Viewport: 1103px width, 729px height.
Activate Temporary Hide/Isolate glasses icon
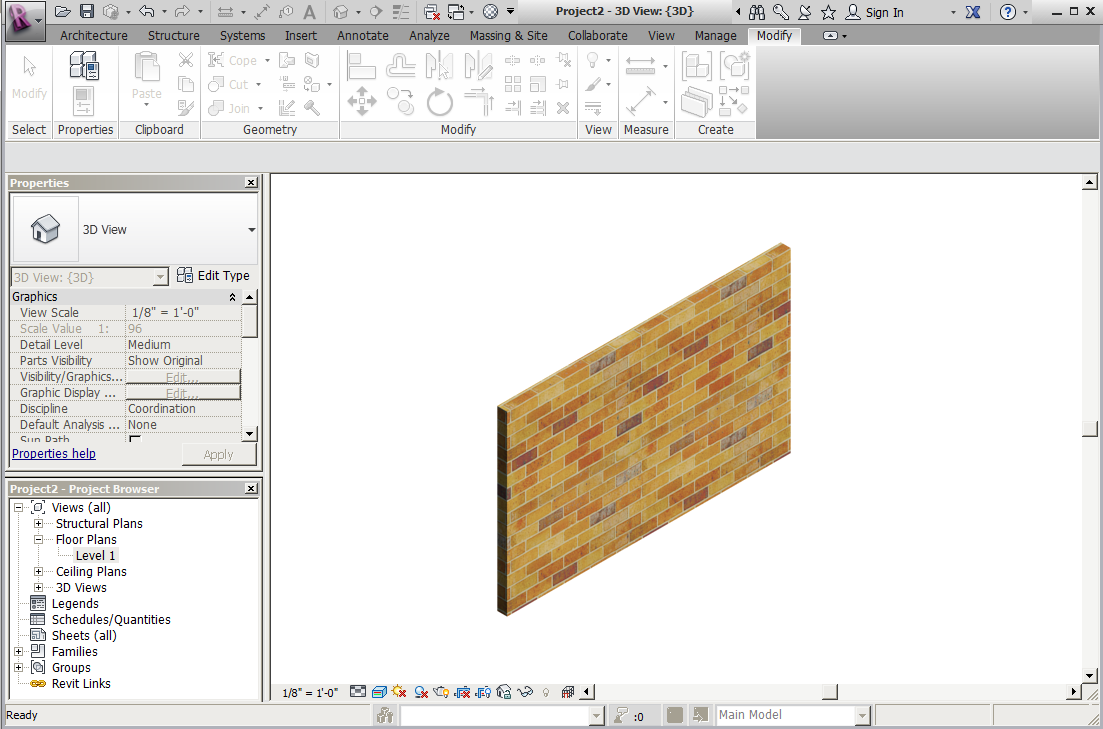coord(524,691)
